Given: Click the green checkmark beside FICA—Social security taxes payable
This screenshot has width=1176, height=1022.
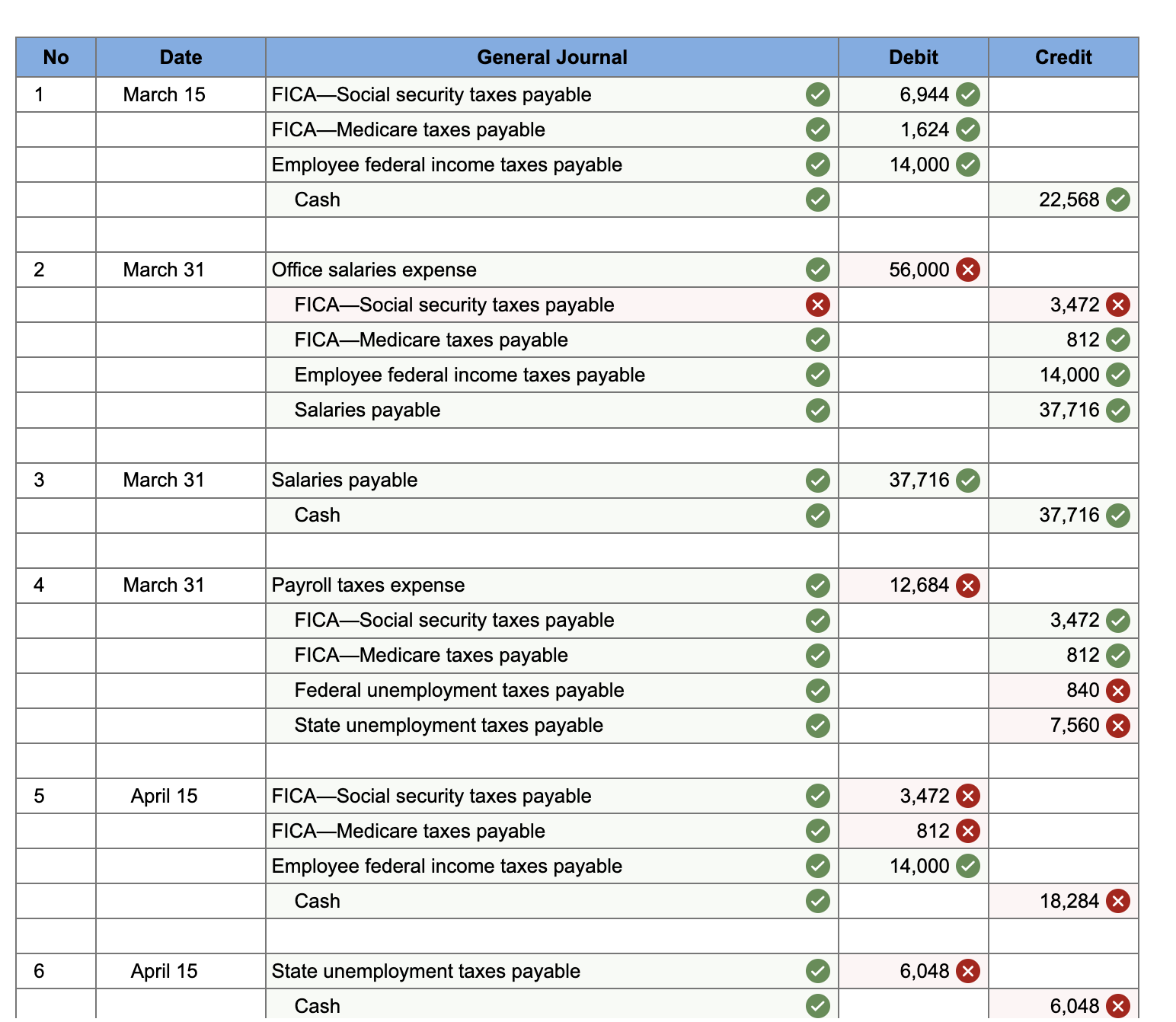Looking at the screenshot, I should point(817,94).
